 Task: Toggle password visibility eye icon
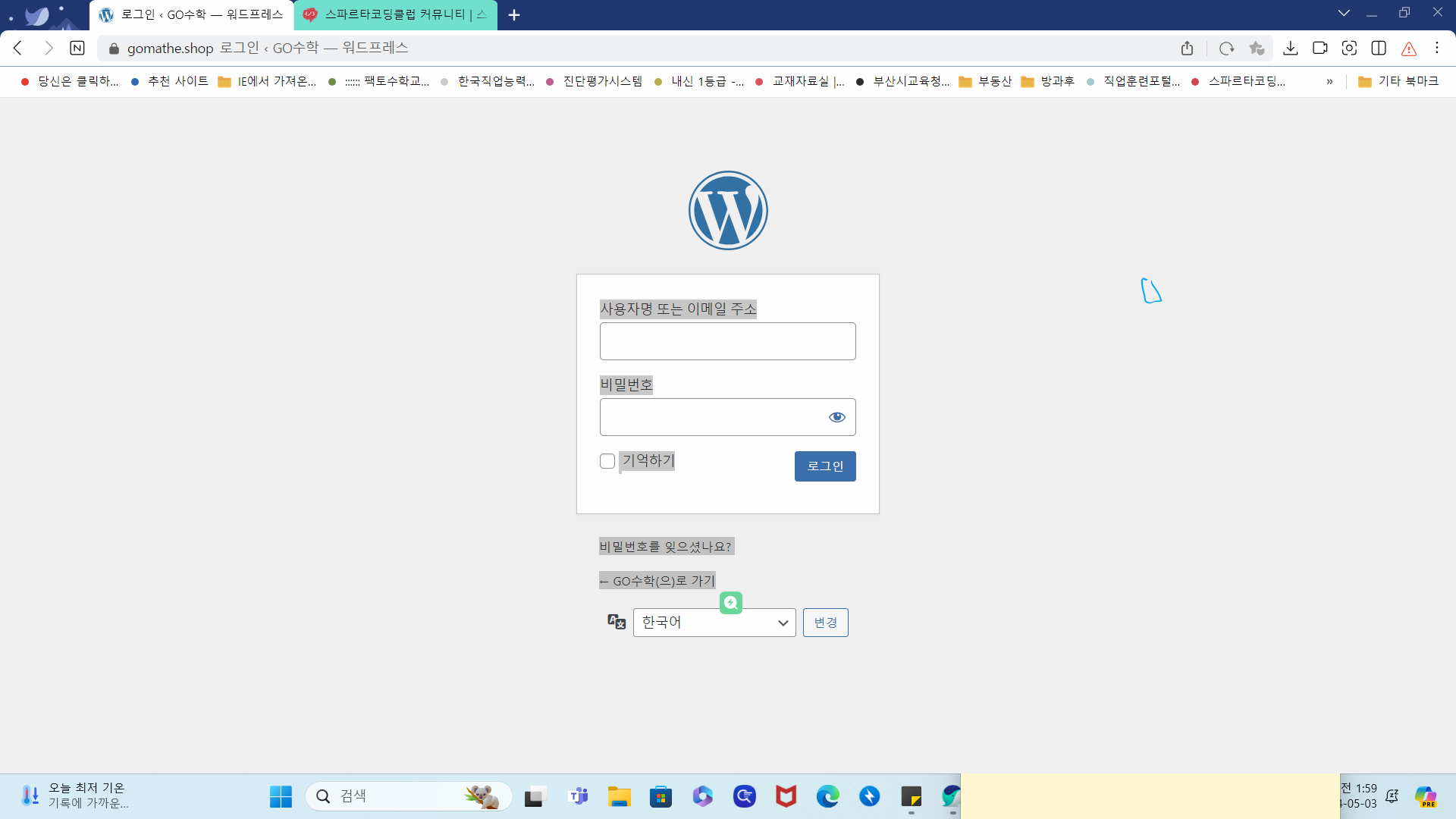pyautogui.click(x=837, y=417)
